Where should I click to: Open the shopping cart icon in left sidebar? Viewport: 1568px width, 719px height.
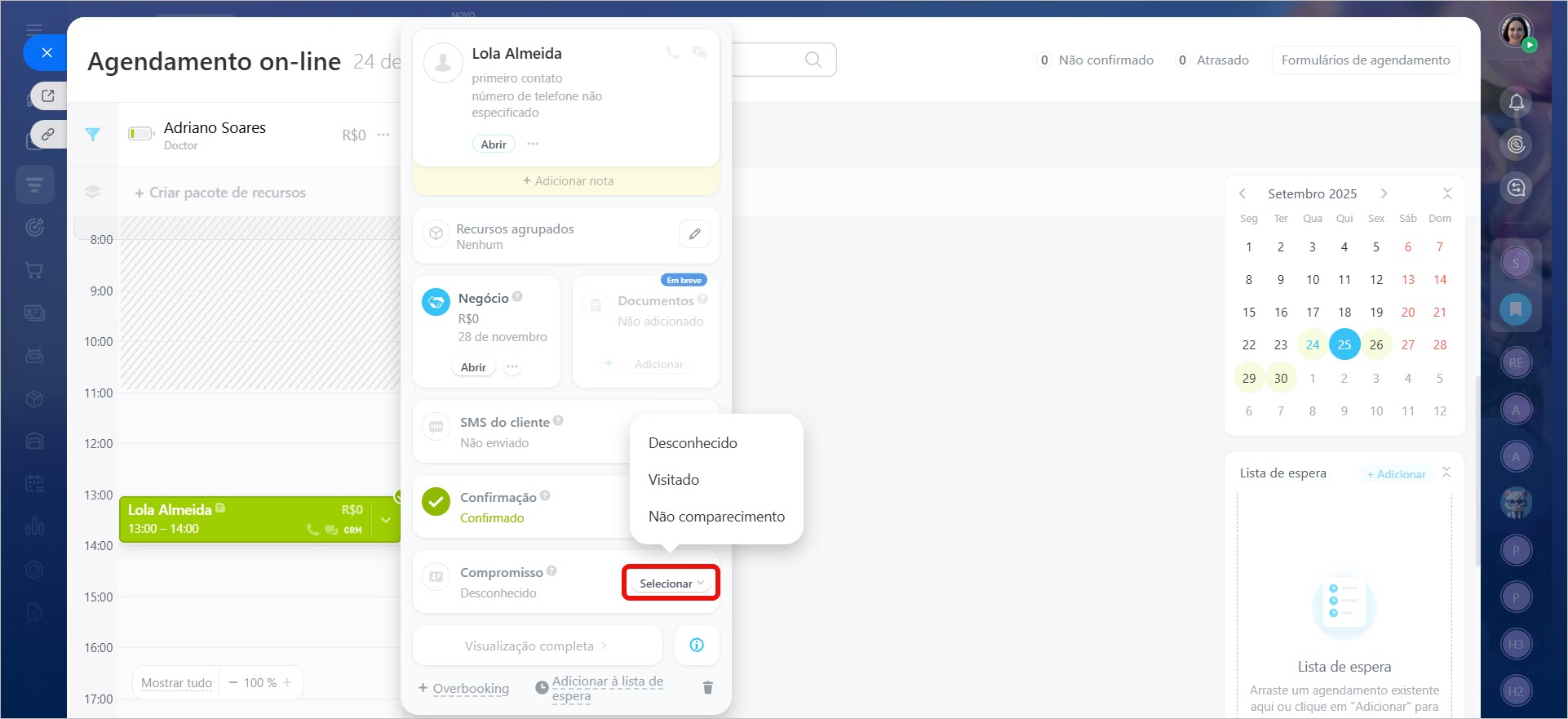[x=34, y=270]
